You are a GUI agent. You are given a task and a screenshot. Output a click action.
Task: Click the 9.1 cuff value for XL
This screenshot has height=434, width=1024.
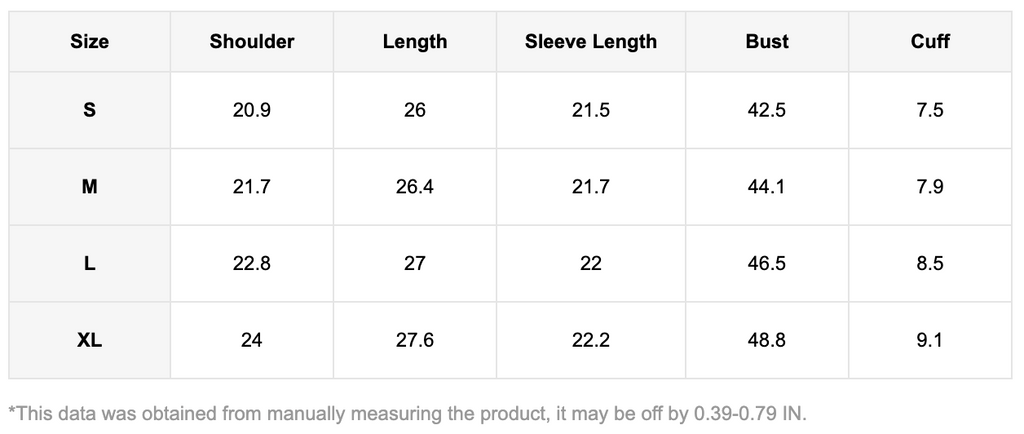click(930, 341)
